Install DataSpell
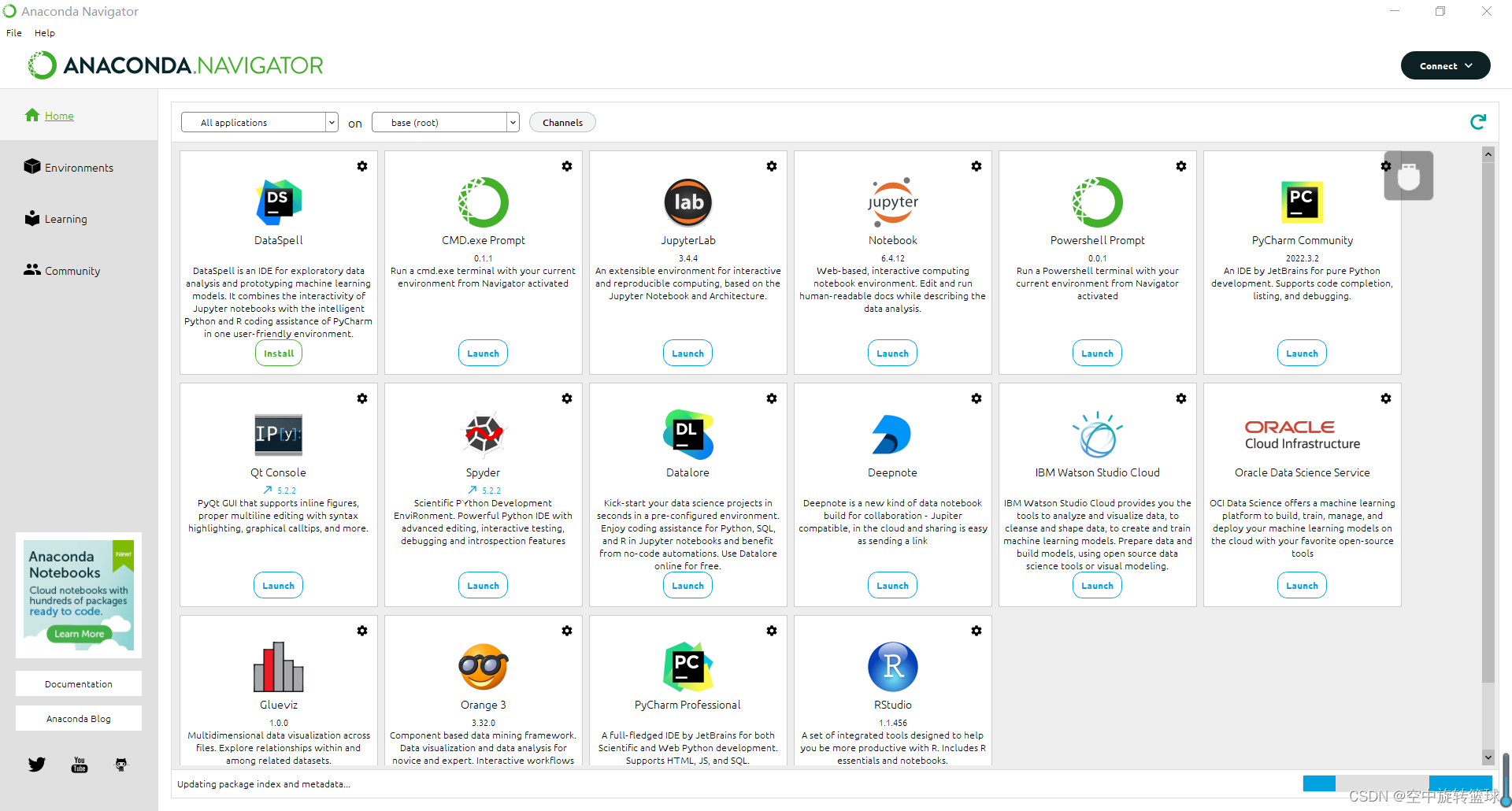This screenshot has height=811, width=1512. pyautogui.click(x=279, y=354)
